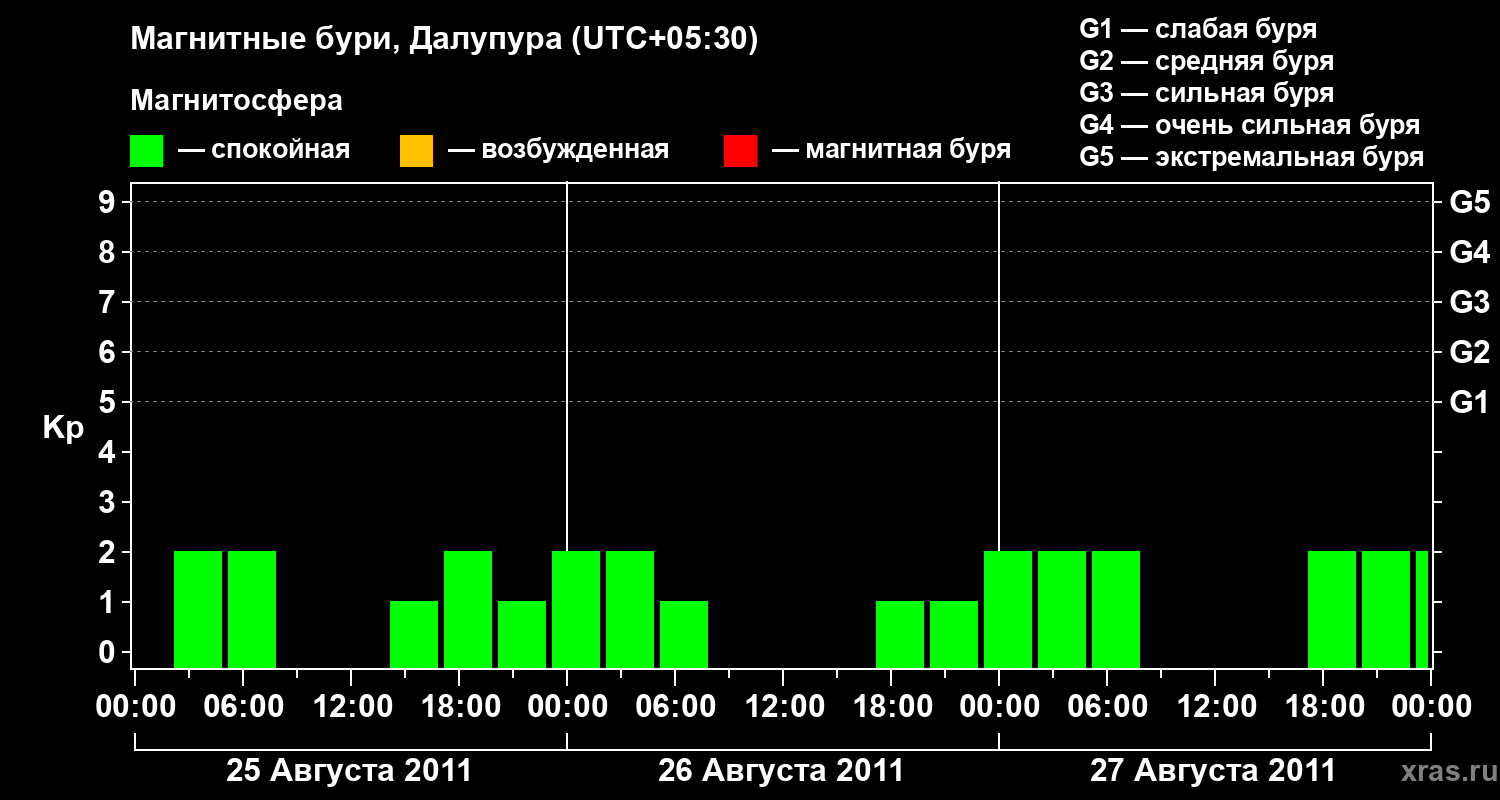Click the 'G3 — сильная буря' legend text

[1207, 93]
